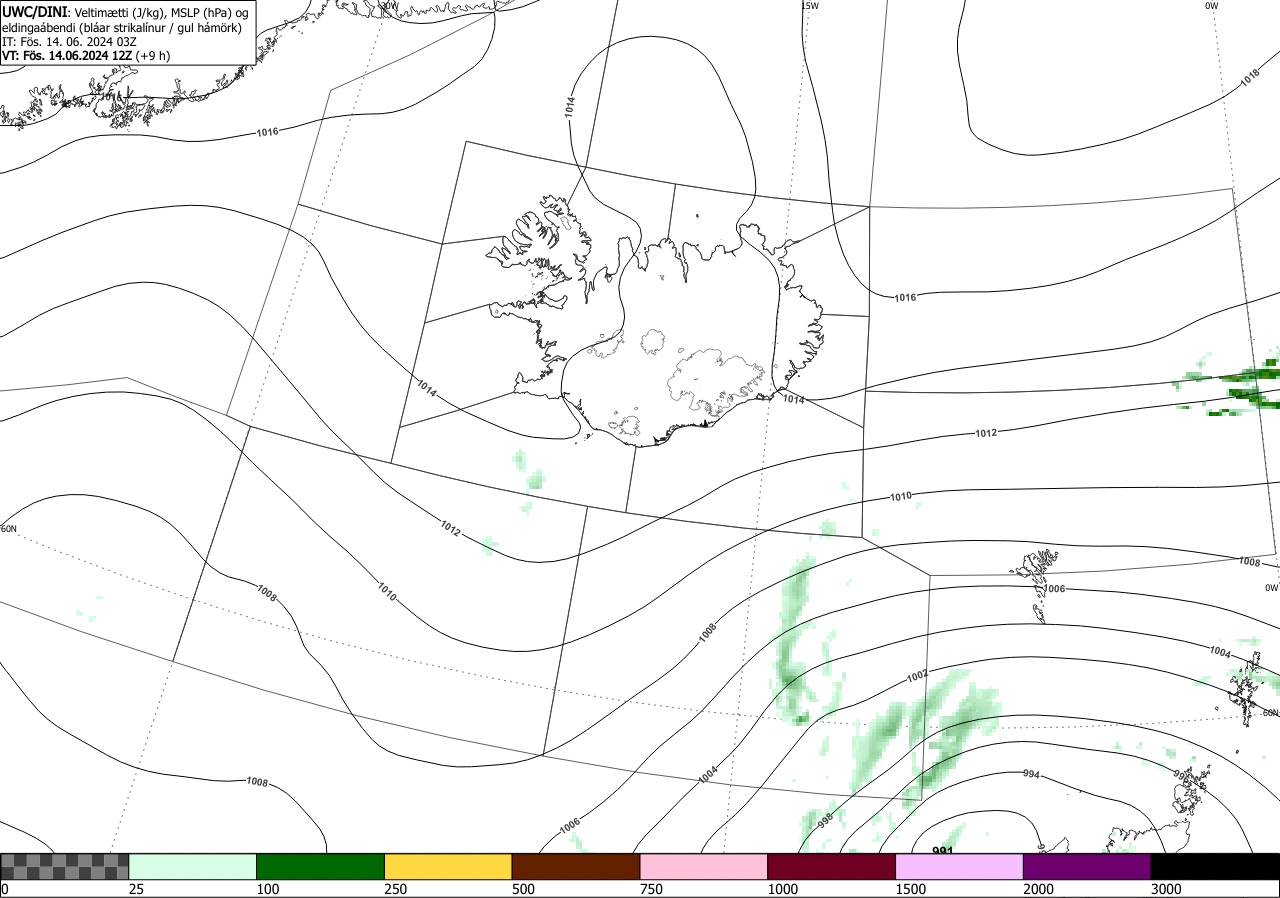Pick the pink 750–1000 legend swatch
This screenshot has width=1280, height=898.
click(x=704, y=866)
